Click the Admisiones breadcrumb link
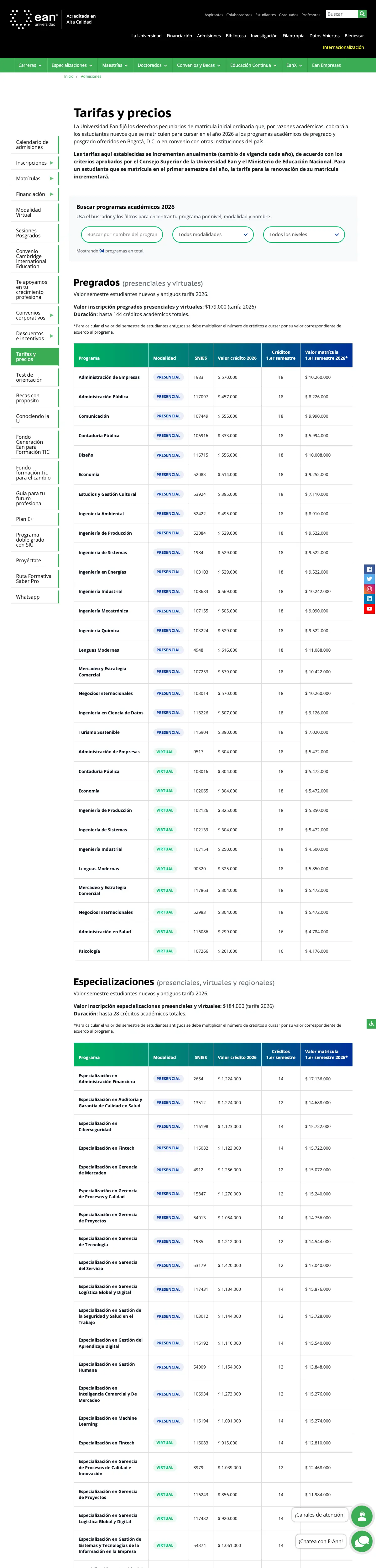The height and width of the screenshot is (1568, 376). [x=91, y=77]
